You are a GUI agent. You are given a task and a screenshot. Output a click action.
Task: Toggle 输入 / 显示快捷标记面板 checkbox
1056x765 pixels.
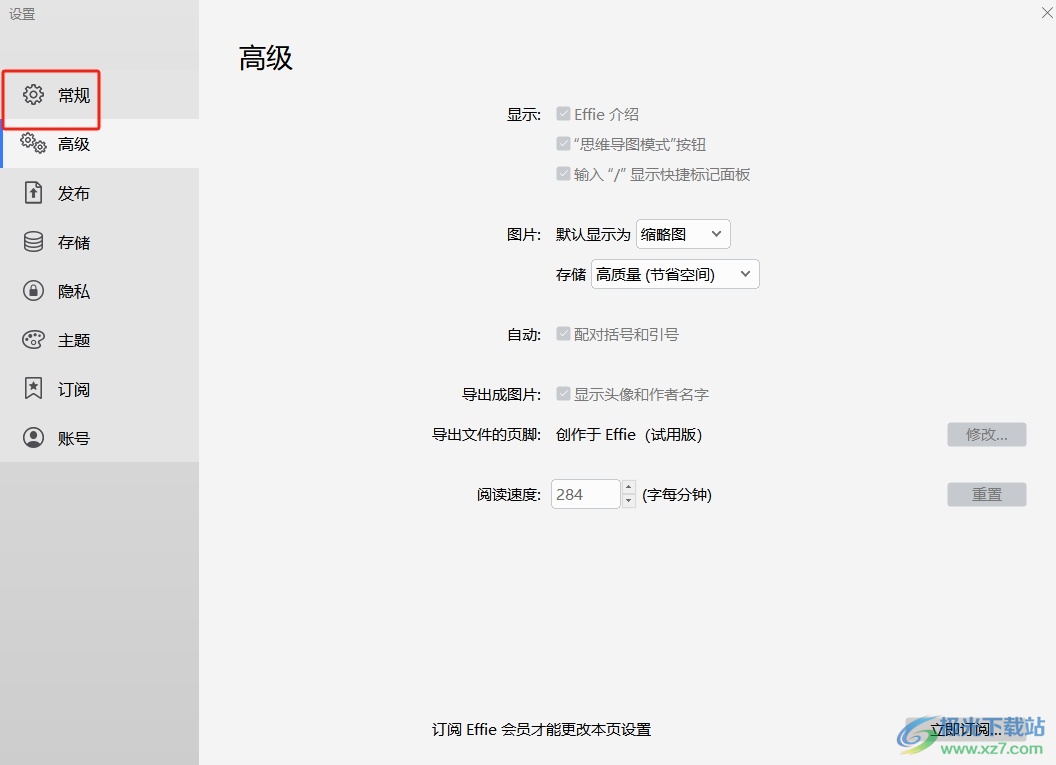(563, 174)
